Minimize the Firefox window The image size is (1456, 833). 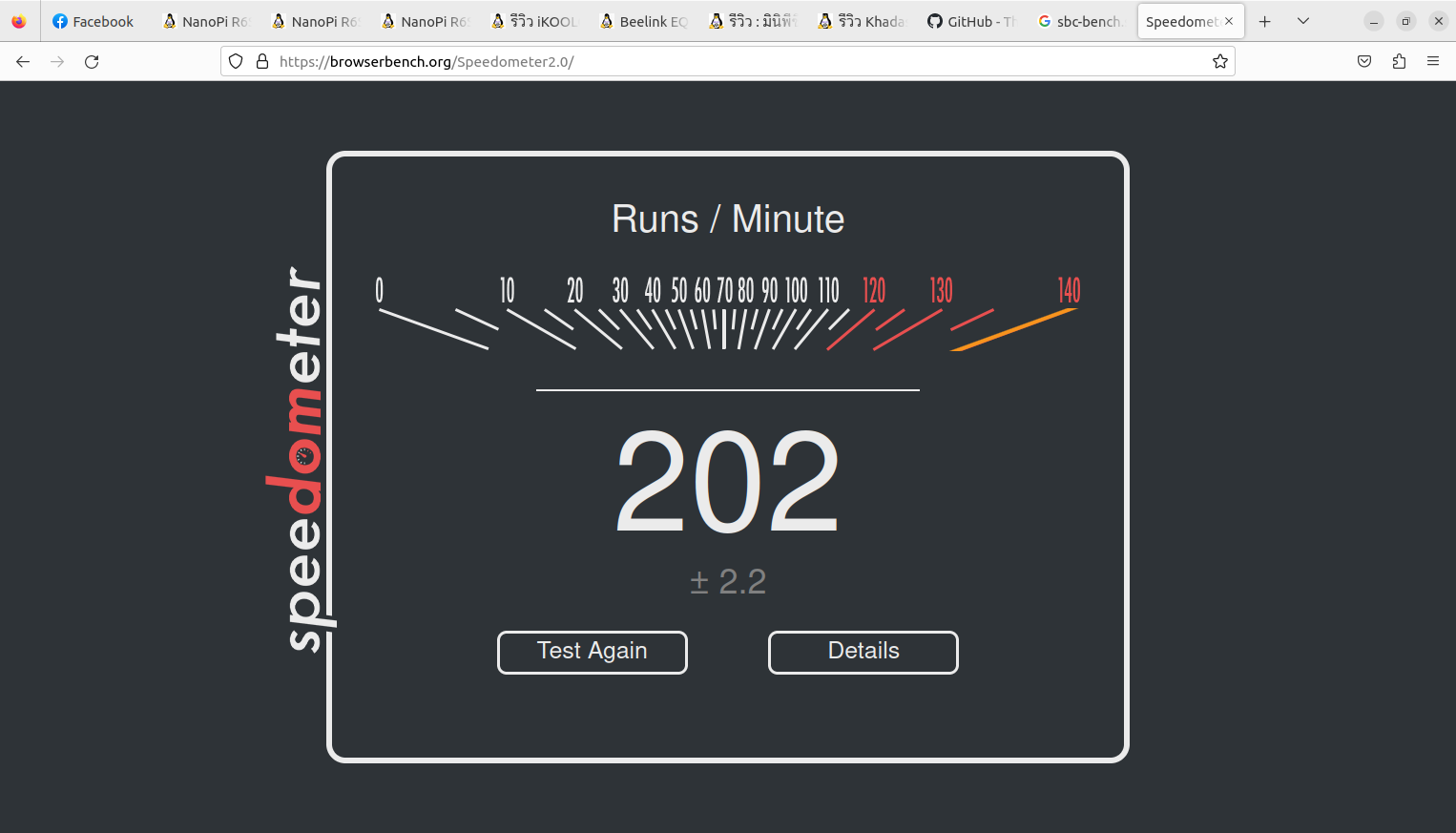pyautogui.click(x=1374, y=21)
